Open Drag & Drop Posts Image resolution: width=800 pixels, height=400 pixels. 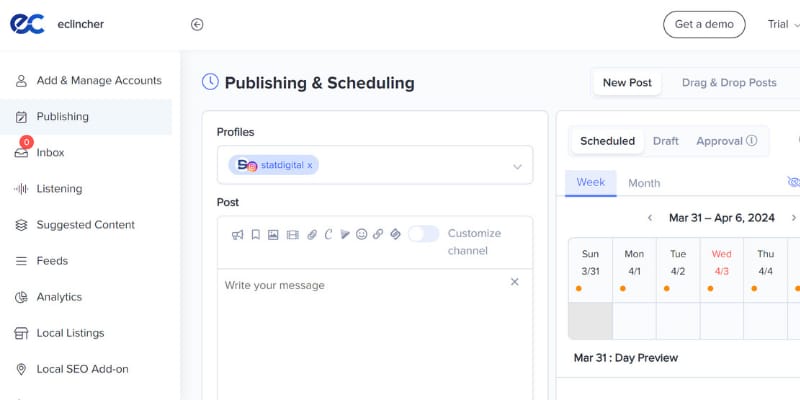(x=729, y=83)
